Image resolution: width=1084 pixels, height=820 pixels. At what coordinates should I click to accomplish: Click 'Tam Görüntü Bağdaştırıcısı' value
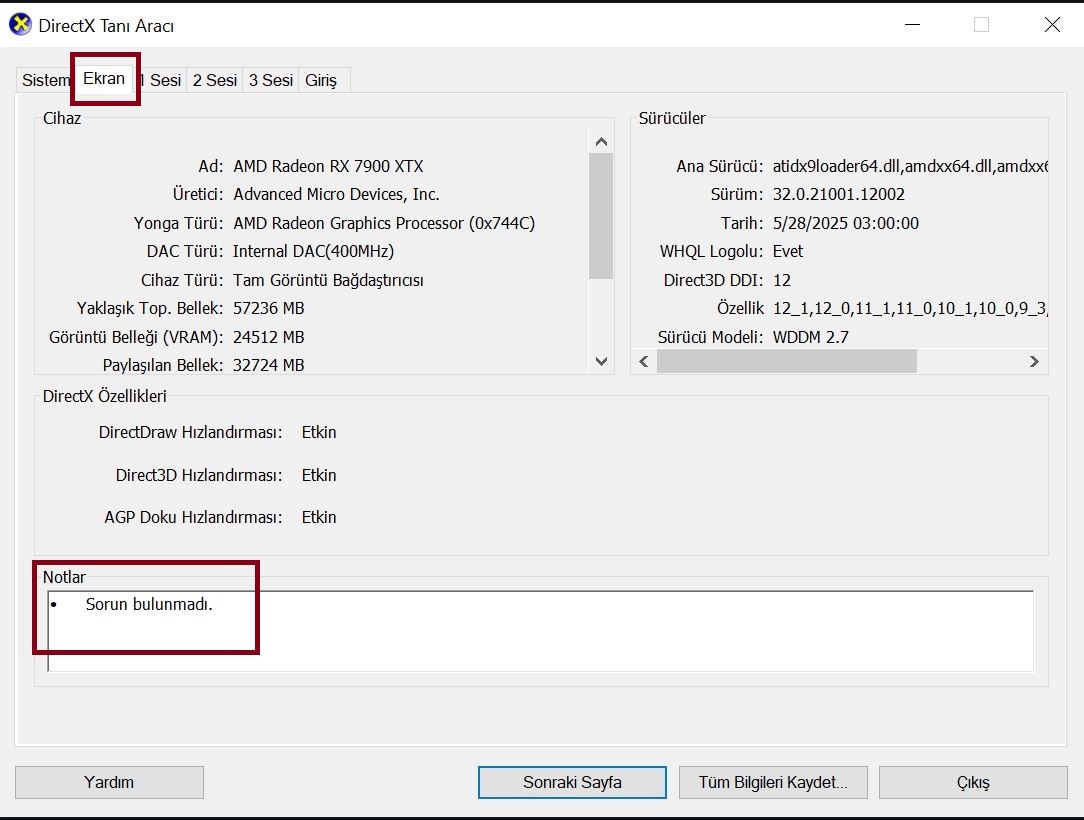tap(328, 280)
